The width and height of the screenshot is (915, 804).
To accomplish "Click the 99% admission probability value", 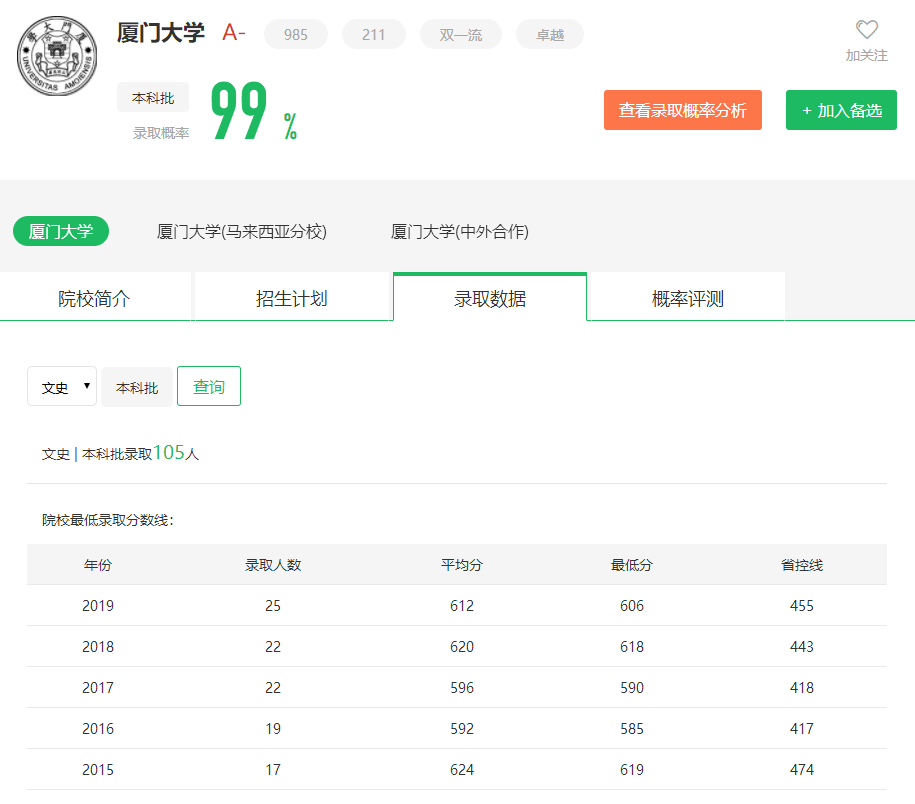I will click(x=254, y=110).
